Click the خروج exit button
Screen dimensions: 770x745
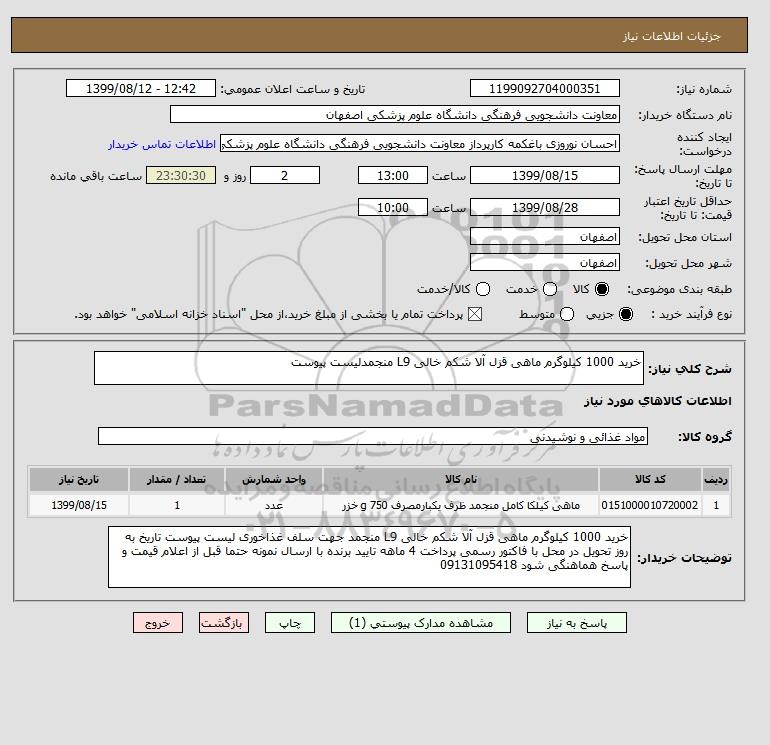(158, 623)
